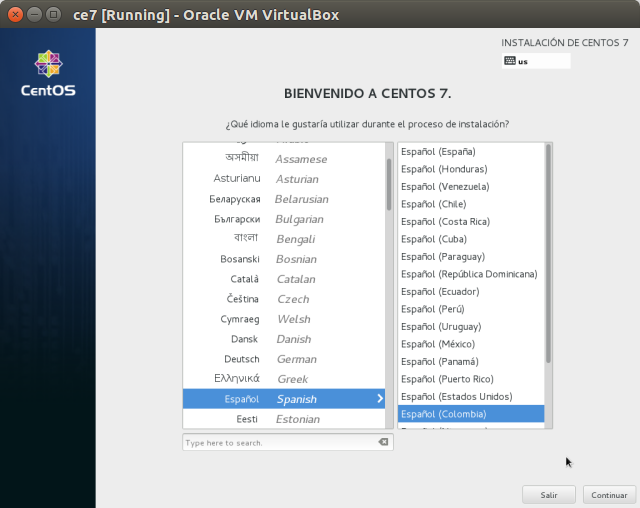This screenshot has width=640, height=508.
Task: Click the language search input field
Action: pyautogui.click(x=288, y=442)
